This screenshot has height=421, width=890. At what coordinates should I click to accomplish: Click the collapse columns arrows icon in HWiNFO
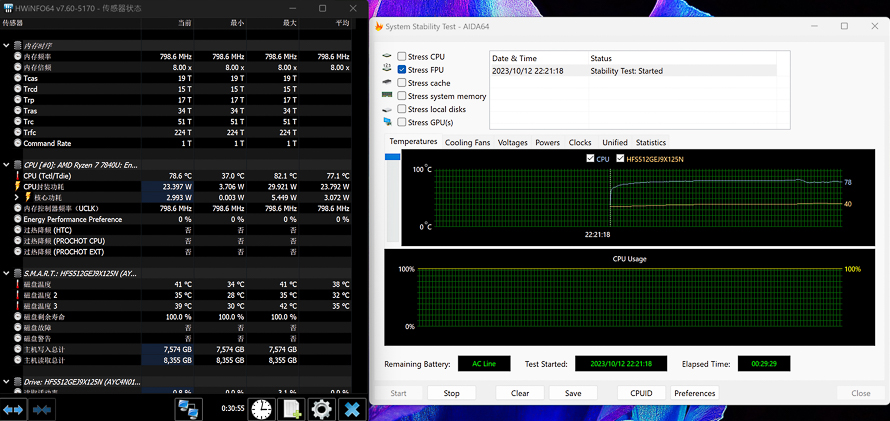(x=42, y=409)
